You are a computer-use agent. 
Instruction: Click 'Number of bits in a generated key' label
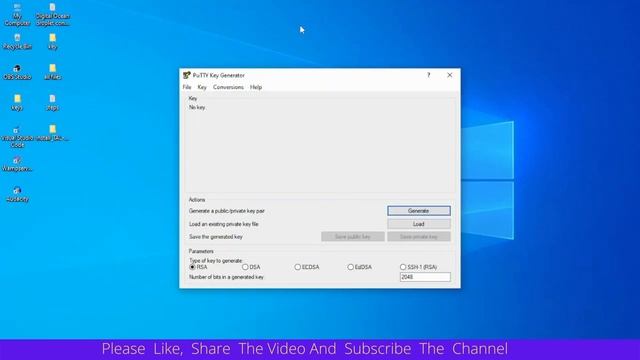(x=227, y=277)
